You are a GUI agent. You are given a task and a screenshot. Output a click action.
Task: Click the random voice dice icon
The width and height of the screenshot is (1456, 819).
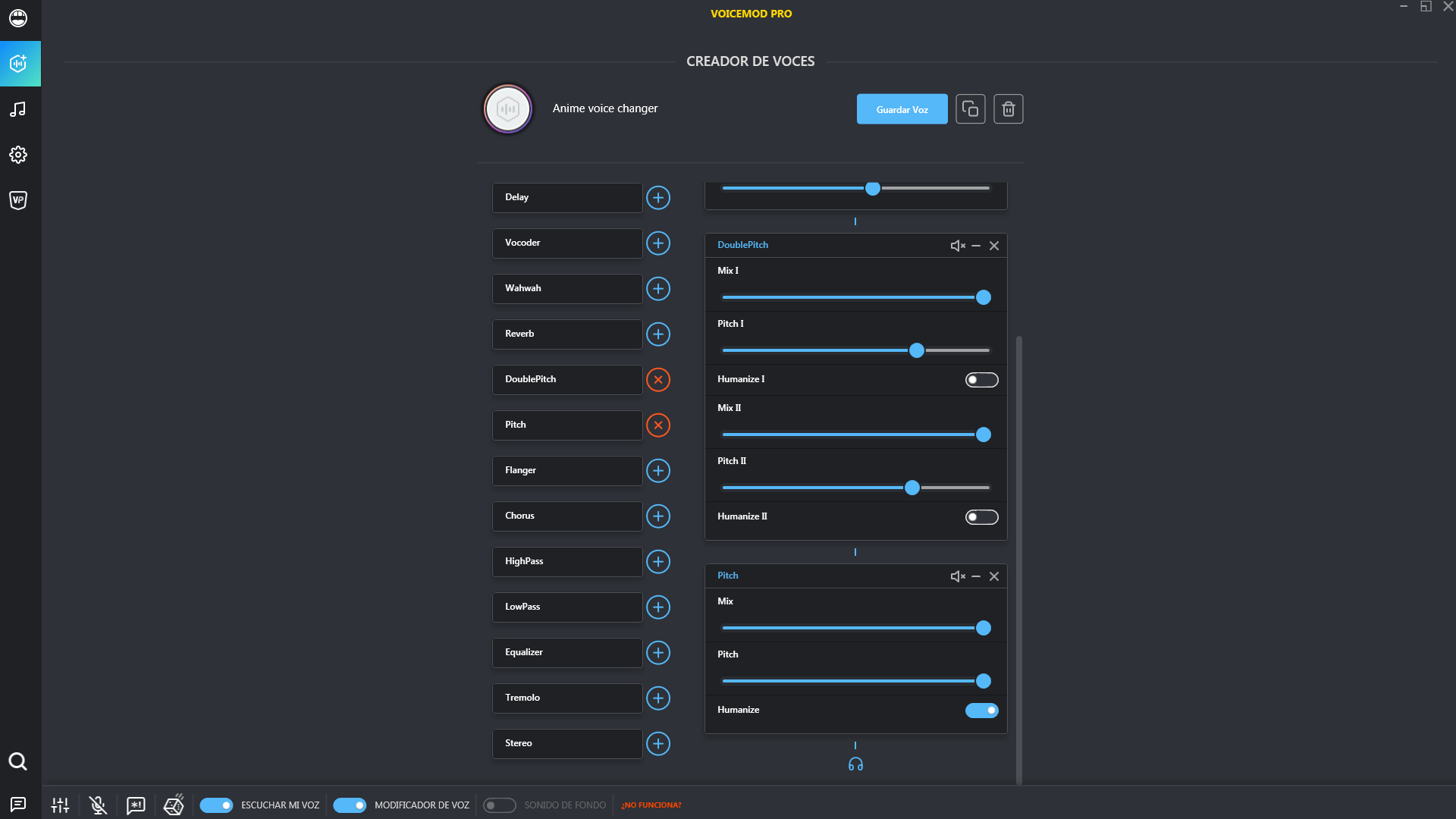(x=174, y=805)
